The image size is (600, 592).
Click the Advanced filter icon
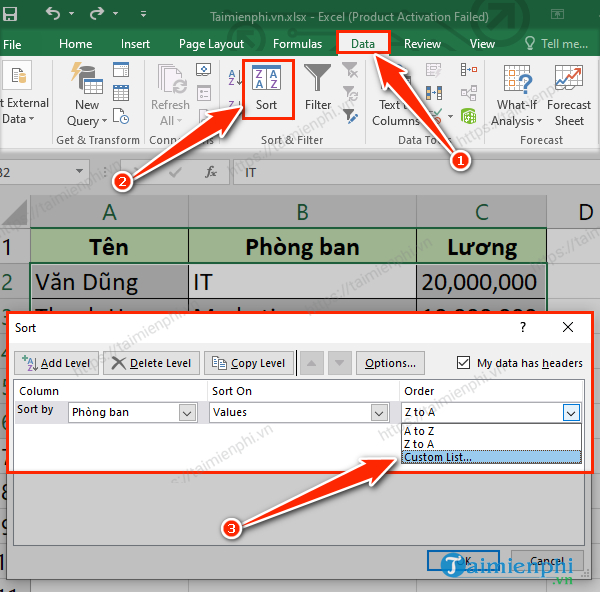pos(350,116)
